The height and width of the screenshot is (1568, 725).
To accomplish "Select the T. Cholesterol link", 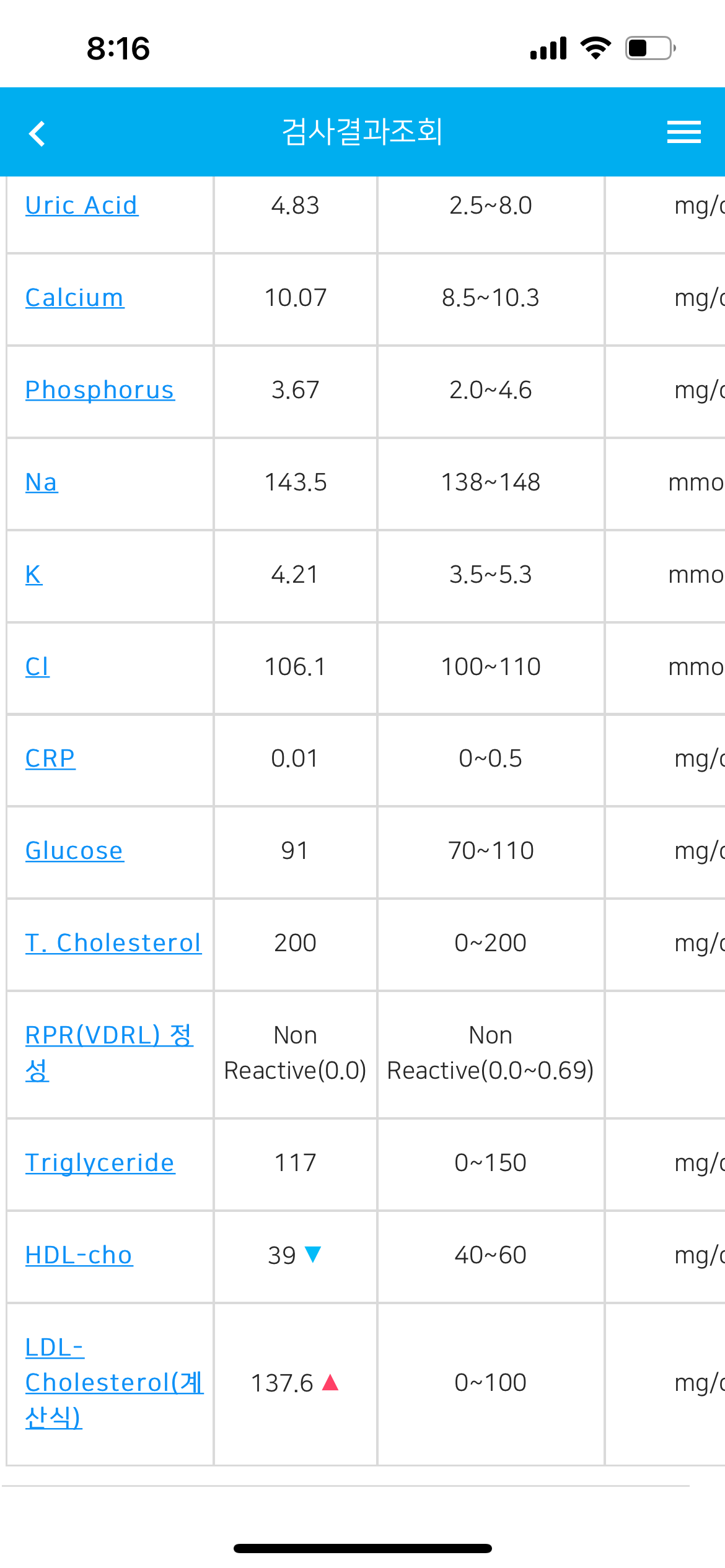I will pos(113,943).
